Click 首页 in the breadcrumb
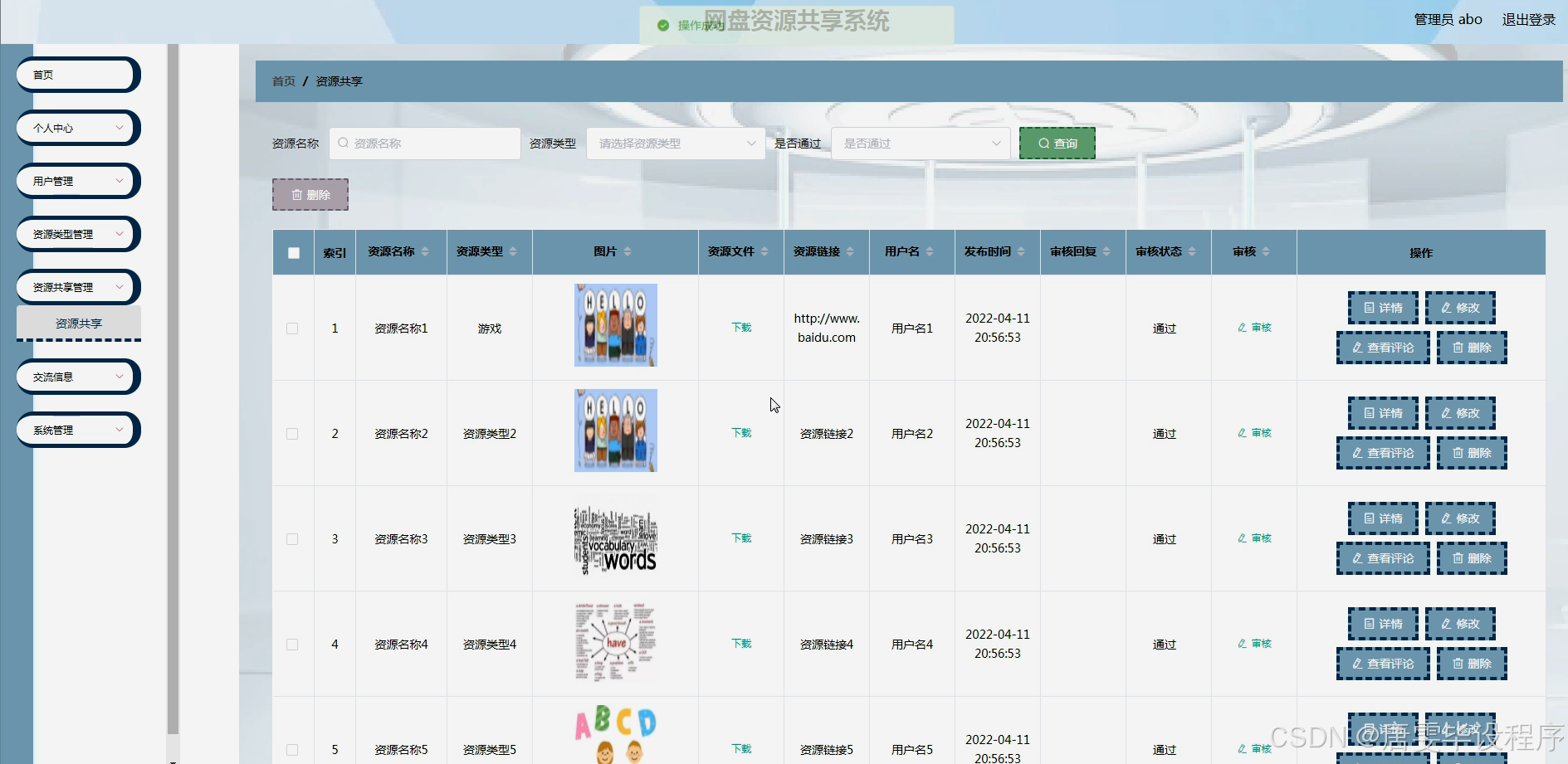The height and width of the screenshot is (764, 1568). click(x=284, y=81)
